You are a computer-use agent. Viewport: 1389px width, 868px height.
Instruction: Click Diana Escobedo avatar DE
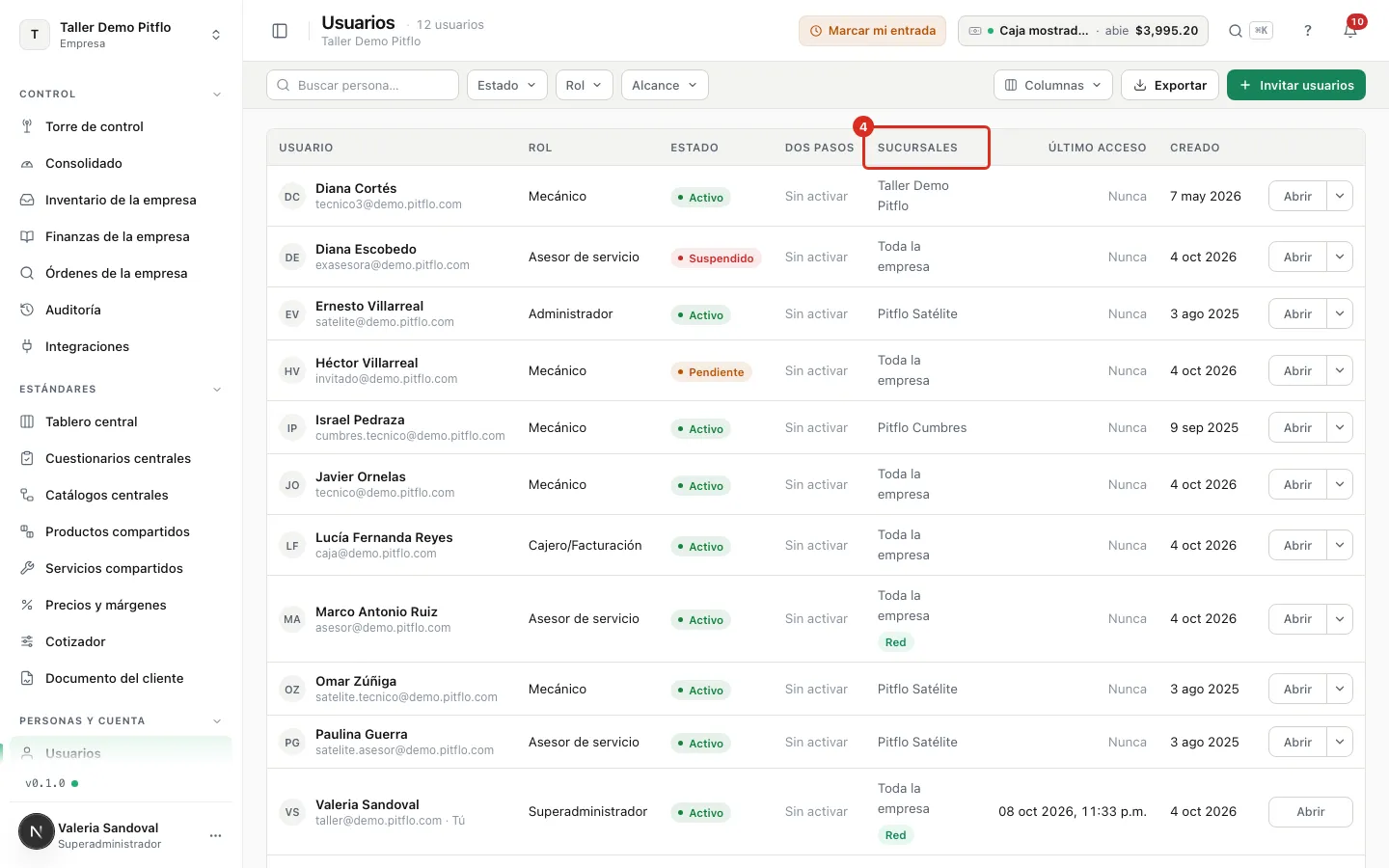(x=292, y=258)
